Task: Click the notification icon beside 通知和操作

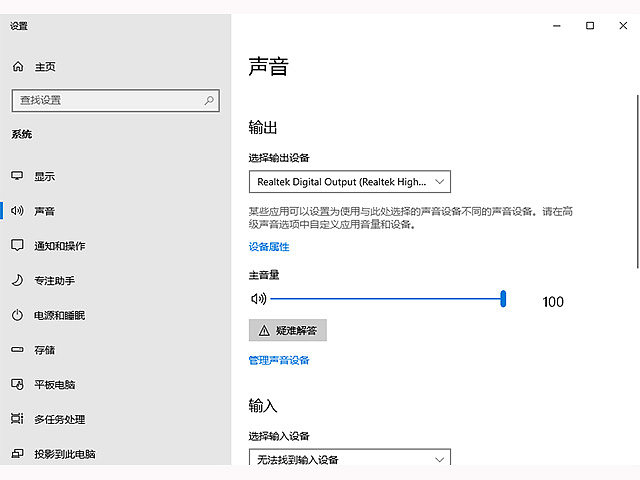Action: pyautogui.click(x=17, y=245)
